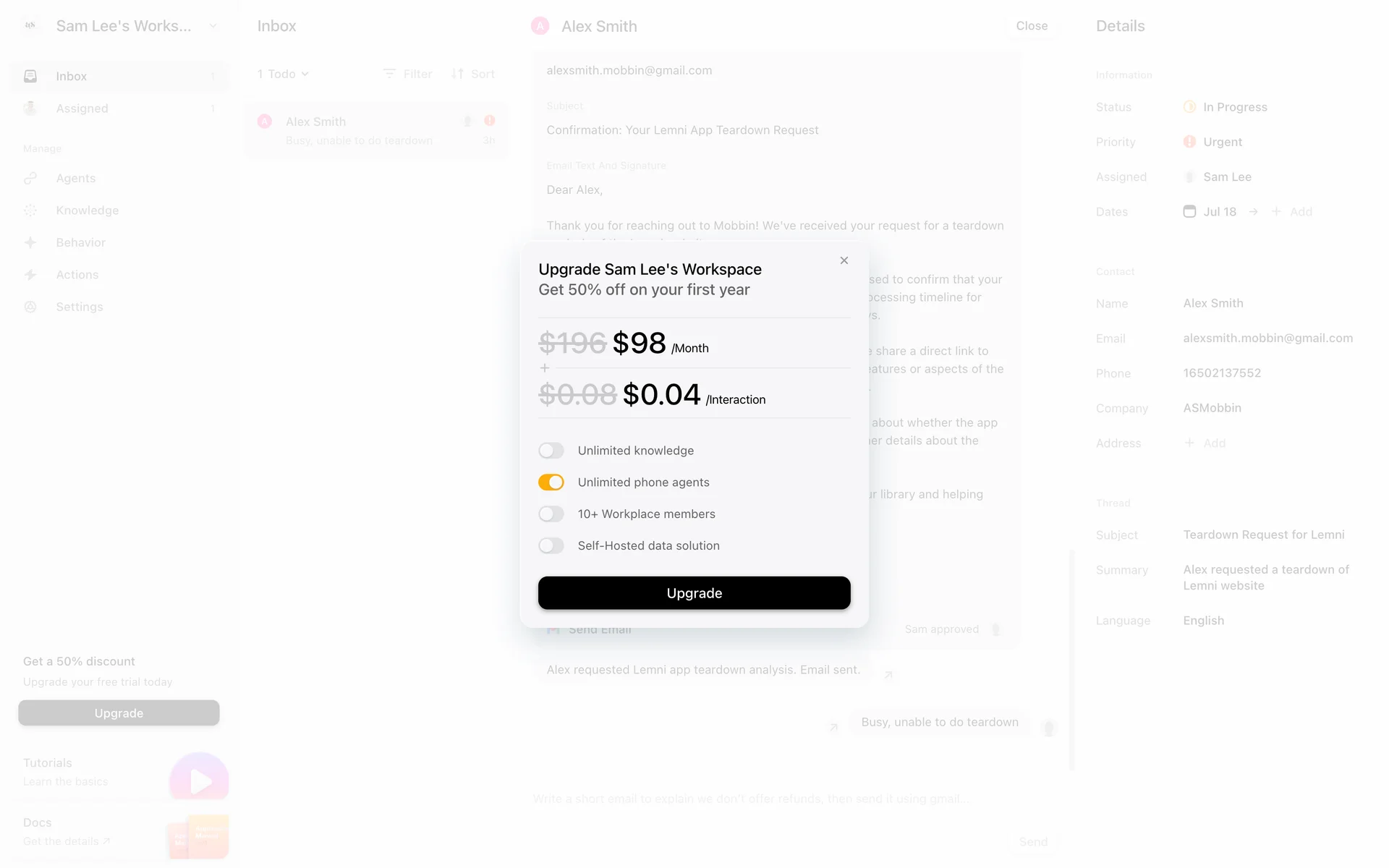The image size is (1389, 868).
Task: Open the 1 Todo dropdown
Action: tap(283, 74)
